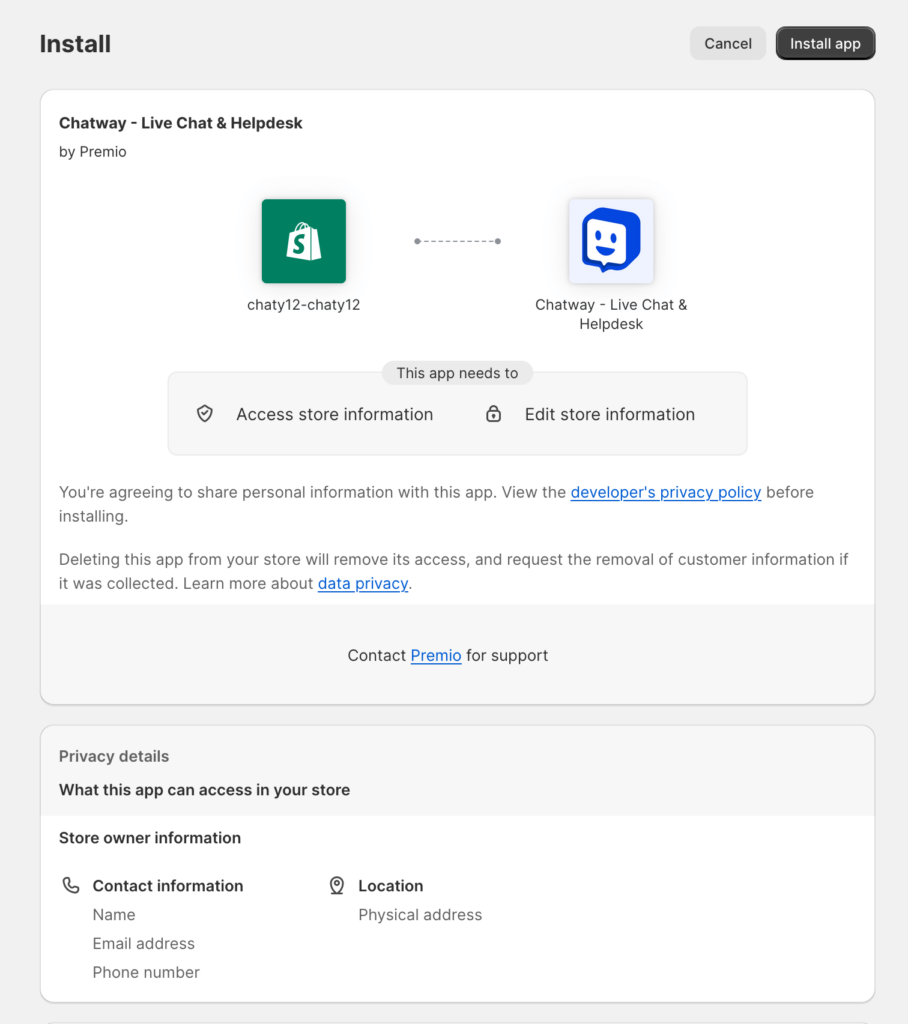908x1024 pixels.
Task: Click the Edit store information permission
Action: 609,414
